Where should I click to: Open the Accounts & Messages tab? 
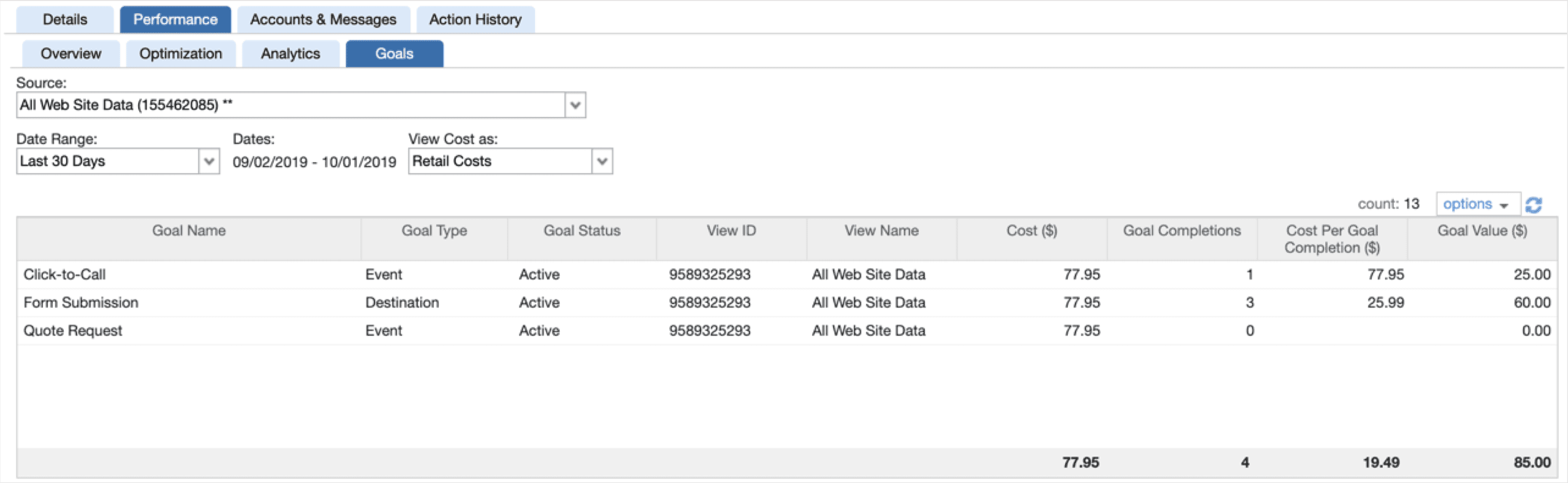pos(323,20)
